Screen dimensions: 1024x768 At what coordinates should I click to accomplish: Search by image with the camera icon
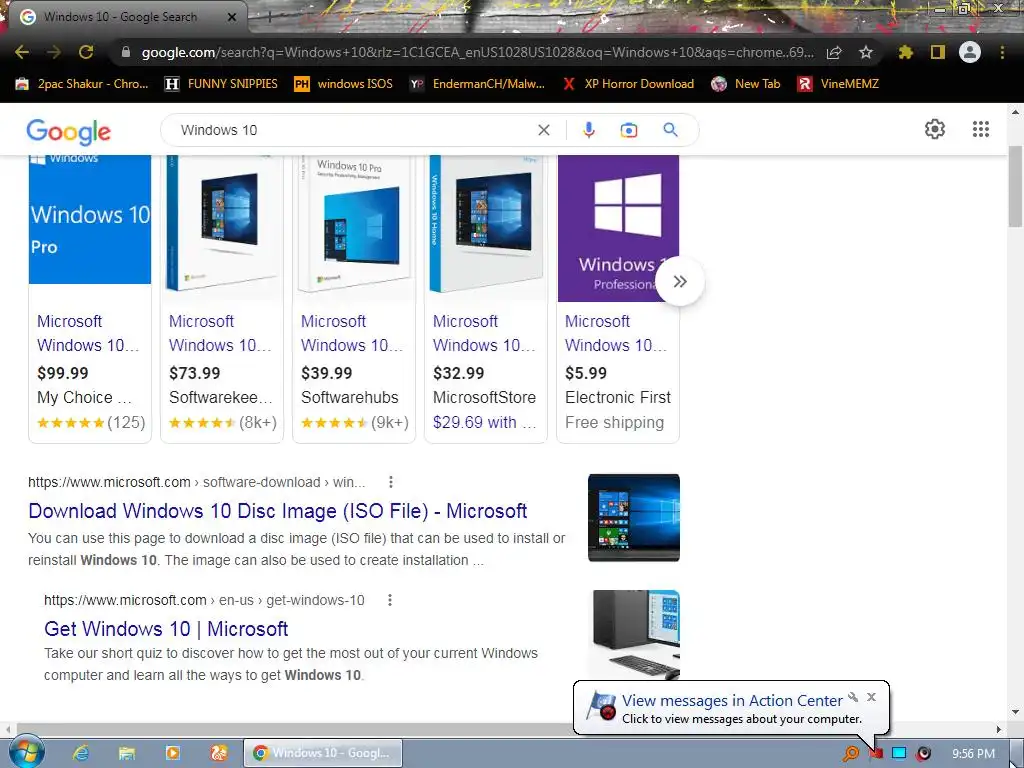(629, 131)
